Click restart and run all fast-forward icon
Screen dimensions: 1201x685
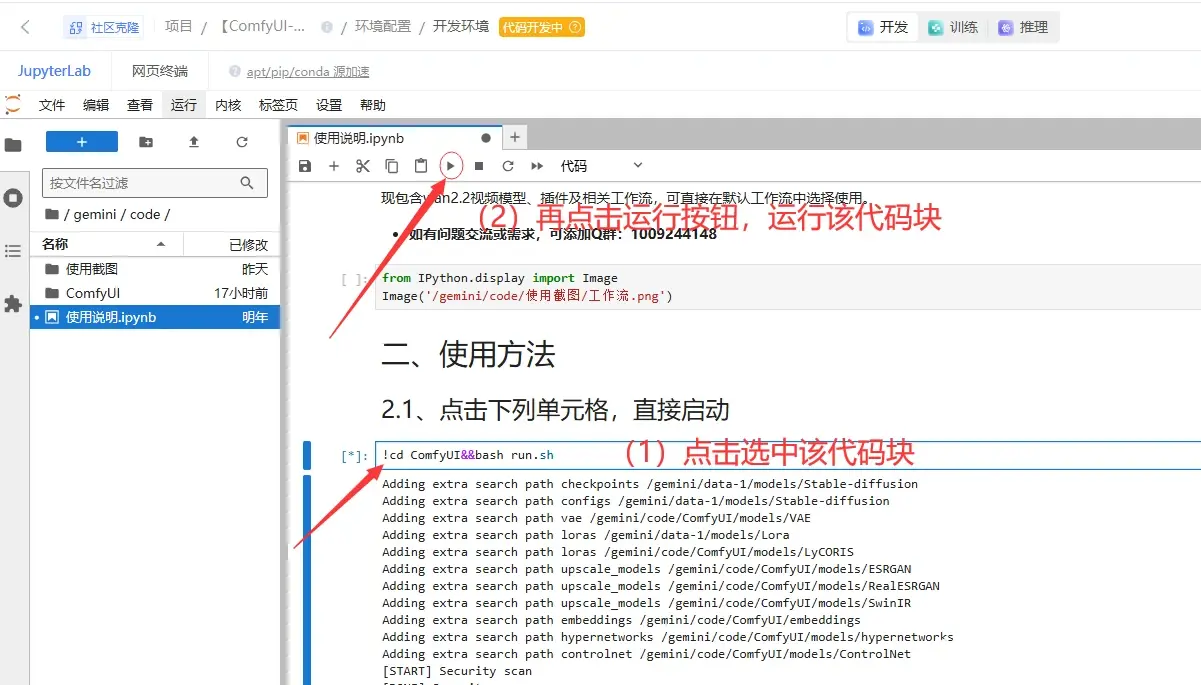[537, 166]
